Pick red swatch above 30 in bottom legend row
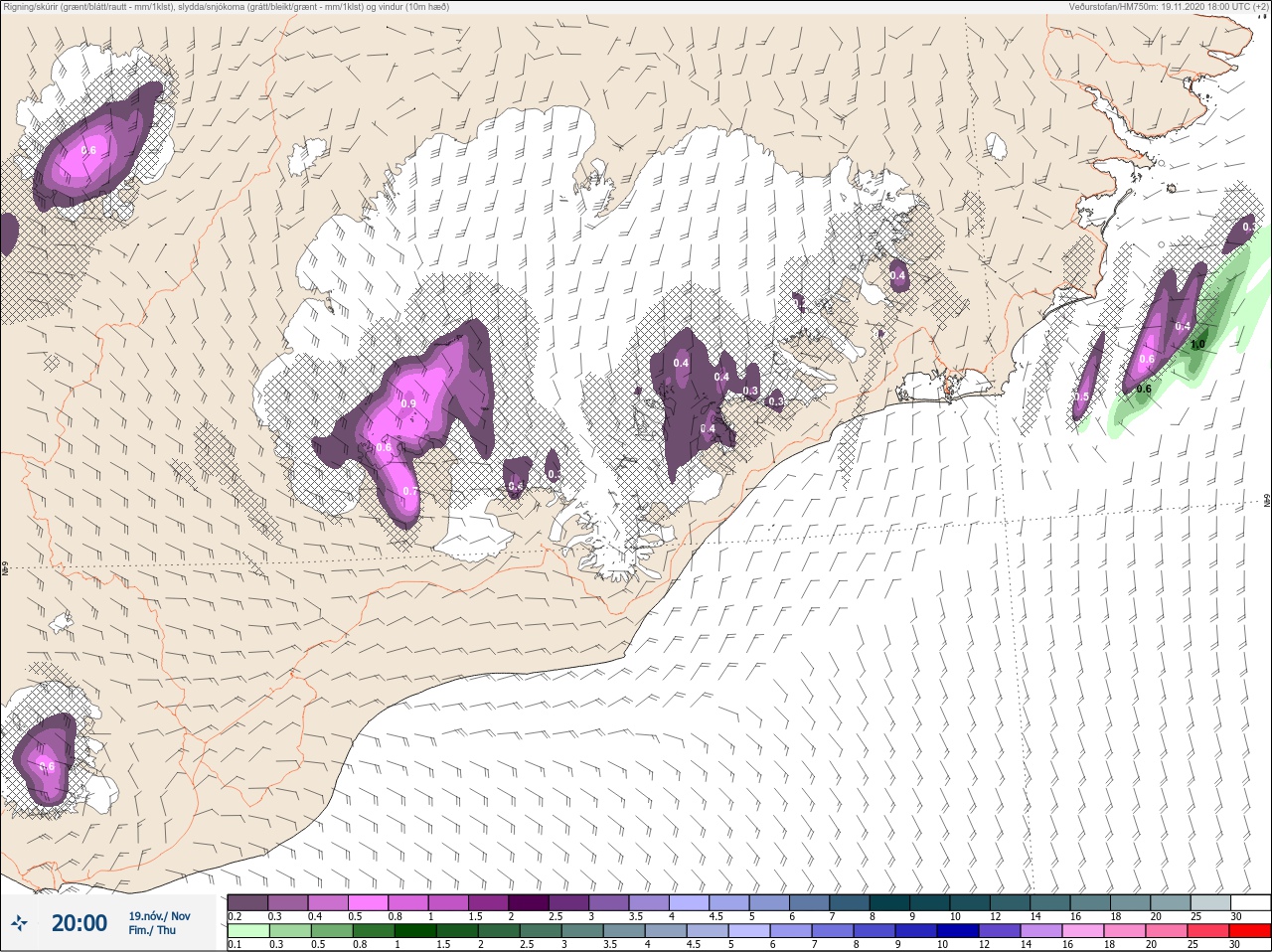This screenshot has width=1272, height=952. (x=1250, y=931)
